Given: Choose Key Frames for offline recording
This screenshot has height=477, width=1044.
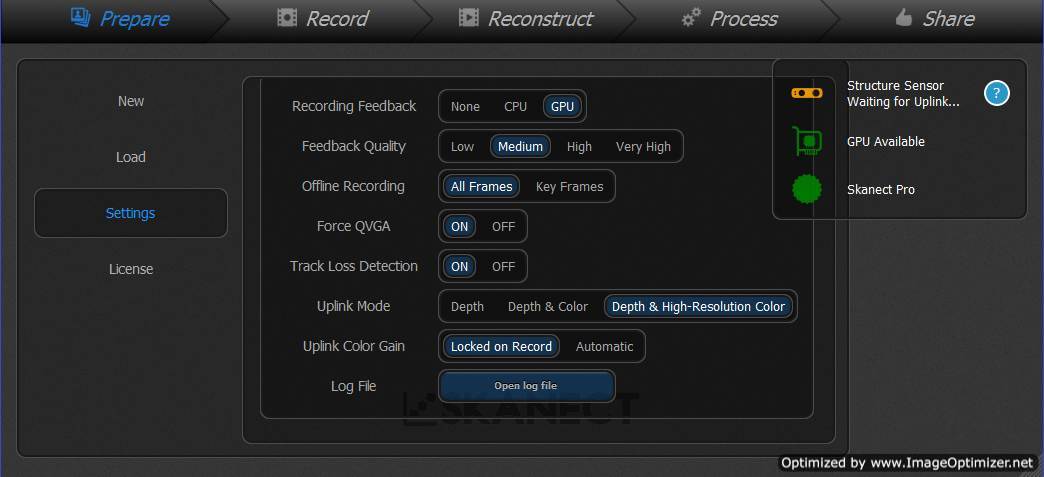Looking at the screenshot, I should [569, 187].
